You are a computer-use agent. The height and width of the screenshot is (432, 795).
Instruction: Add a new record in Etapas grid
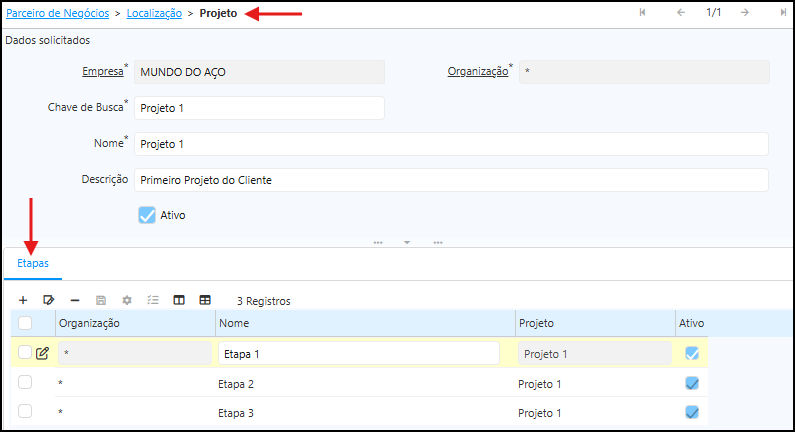(23, 300)
